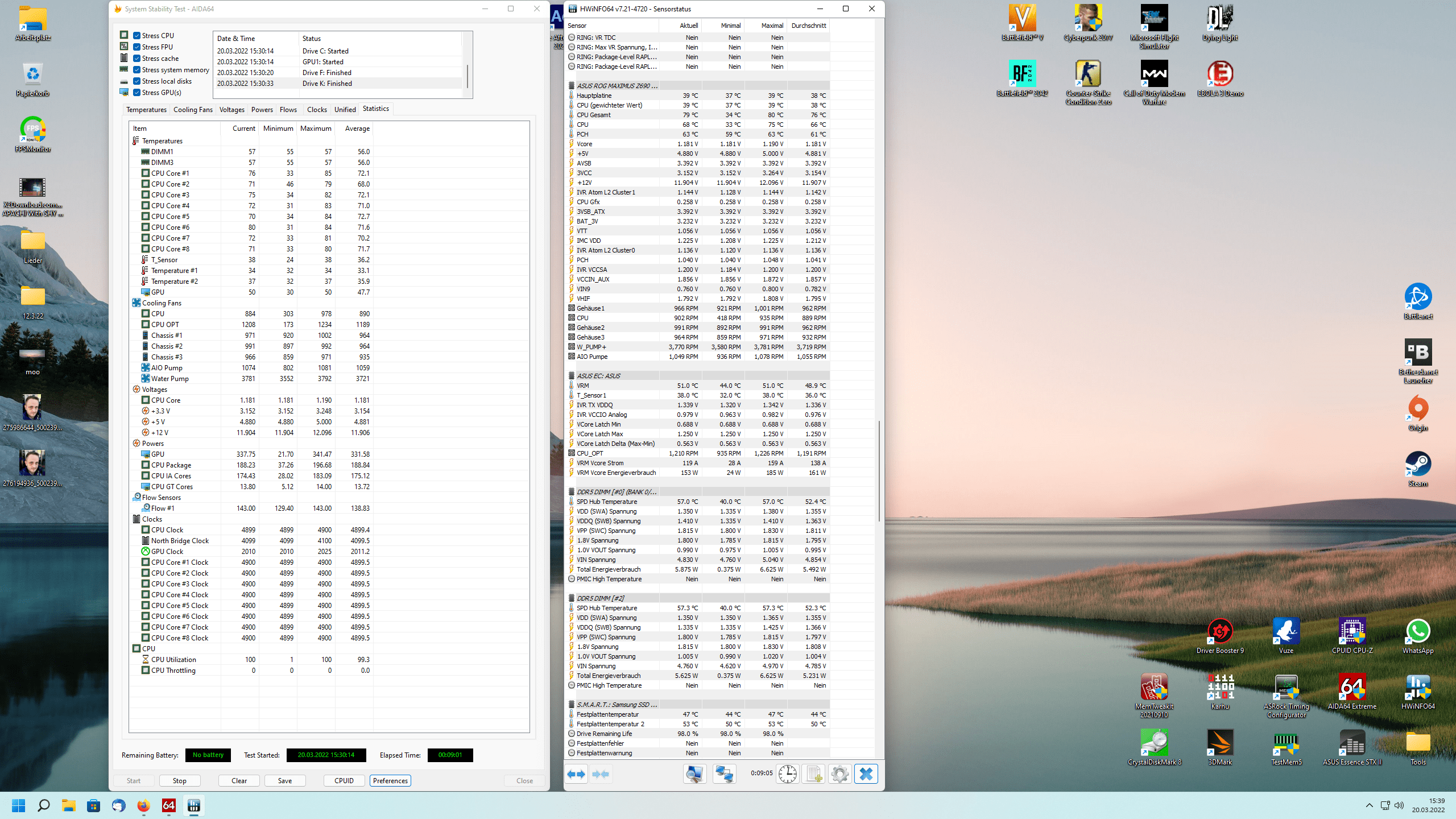Click AIDA64 icon in the taskbar
The image size is (1456, 819).
[x=168, y=805]
